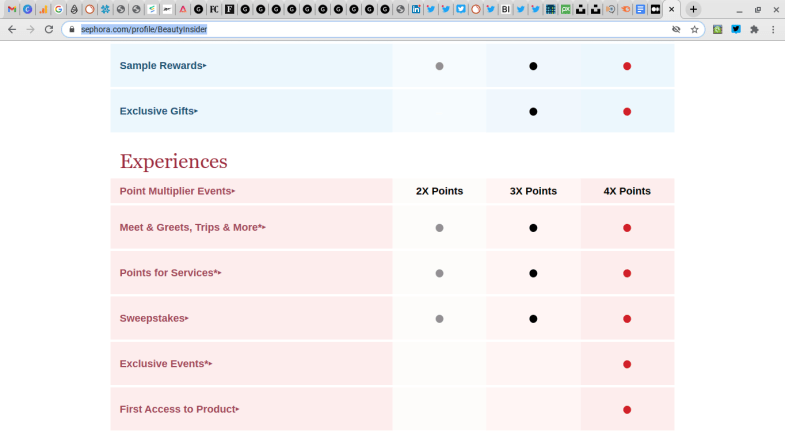Open the blue snowflake icon tab

[105, 9]
